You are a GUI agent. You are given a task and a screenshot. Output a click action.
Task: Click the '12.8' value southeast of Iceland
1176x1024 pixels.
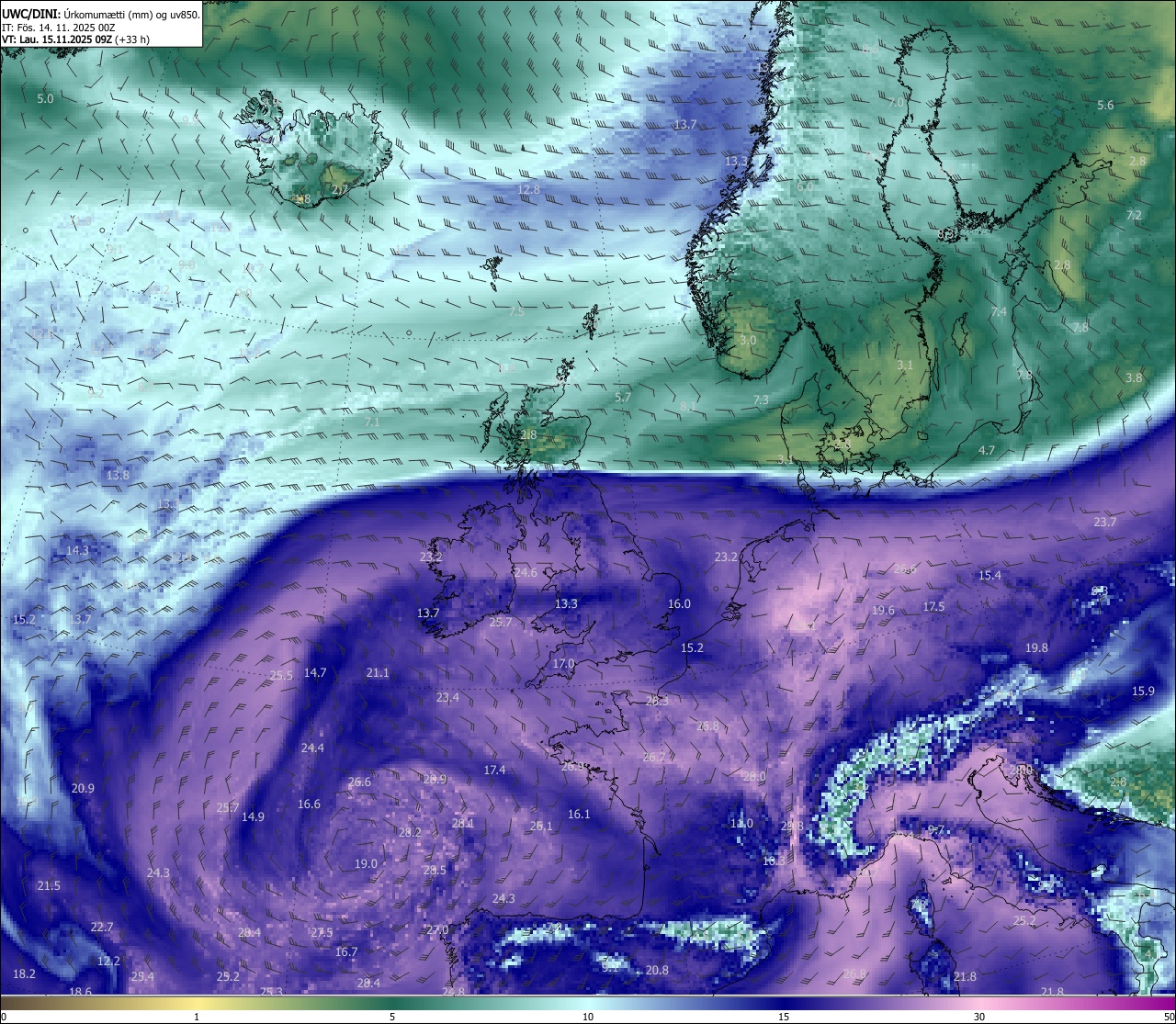click(529, 189)
